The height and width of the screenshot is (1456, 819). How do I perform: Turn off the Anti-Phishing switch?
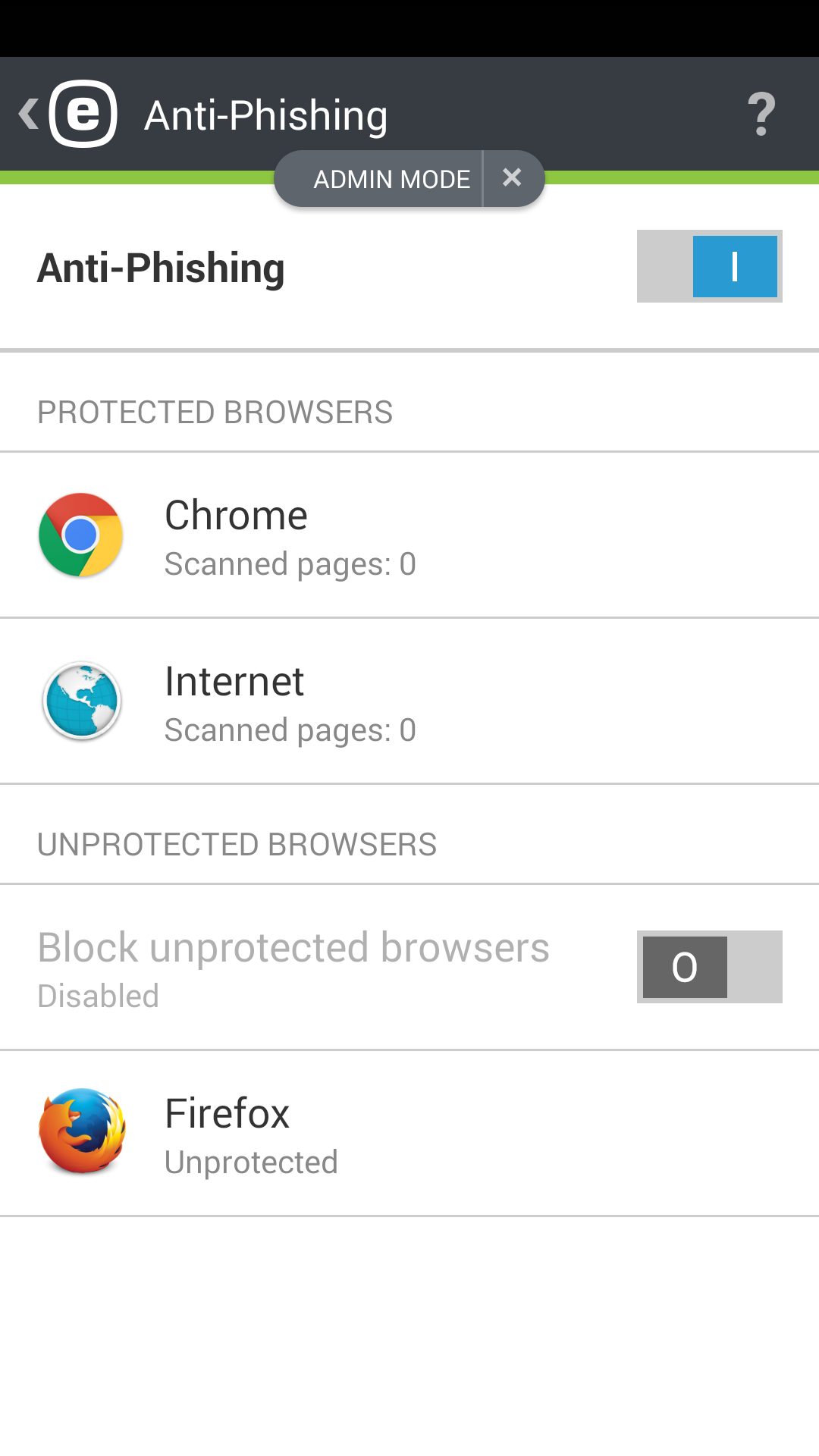(710, 266)
